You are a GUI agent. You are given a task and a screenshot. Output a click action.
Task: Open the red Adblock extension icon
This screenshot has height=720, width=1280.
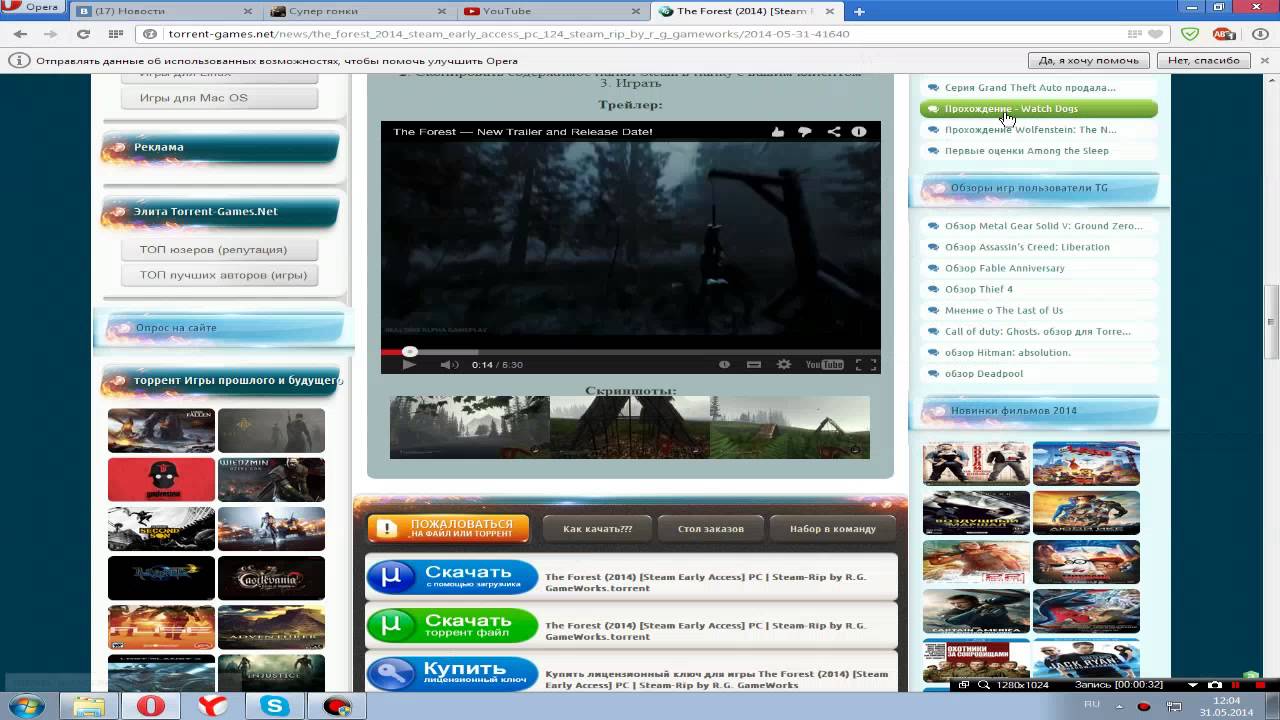pyautogui.click(x=1224, y=34)
